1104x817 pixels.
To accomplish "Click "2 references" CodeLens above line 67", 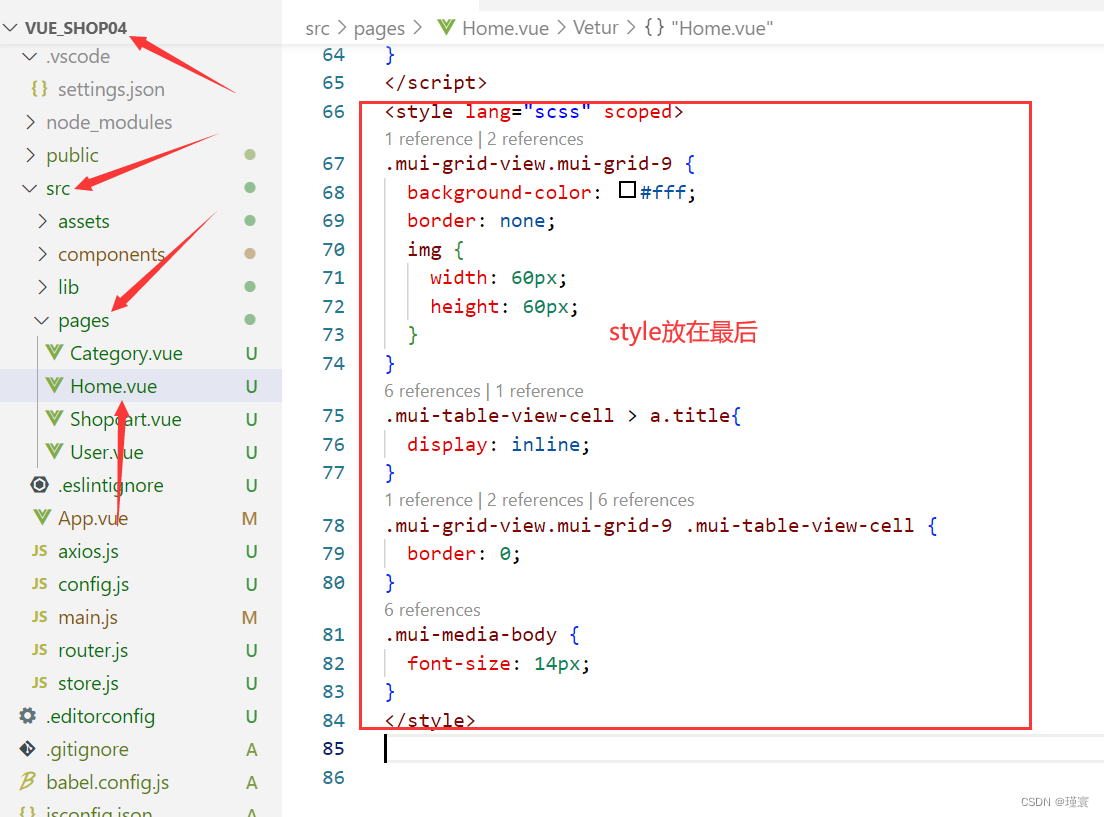I will (535, 139).
